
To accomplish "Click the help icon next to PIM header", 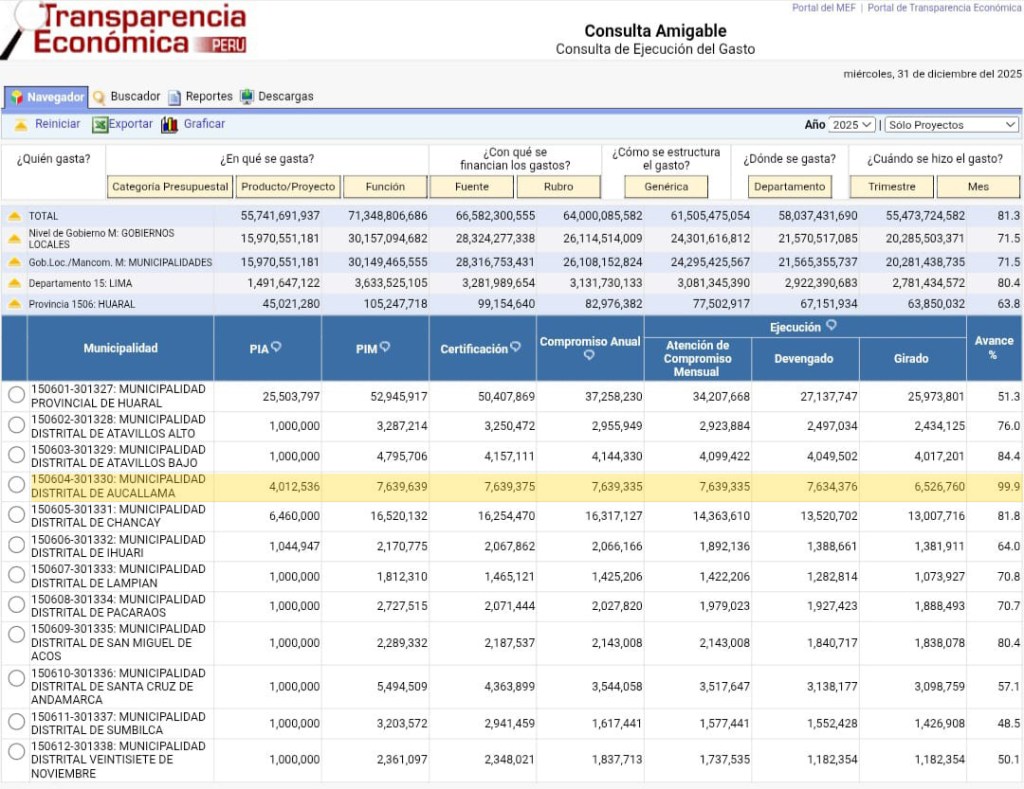I will (385, 347).
